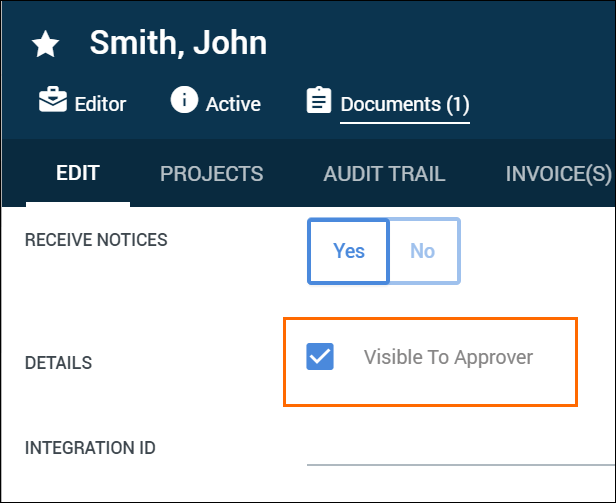
Task: Click the INTEGRATION ID label
Action: point(90,448)
